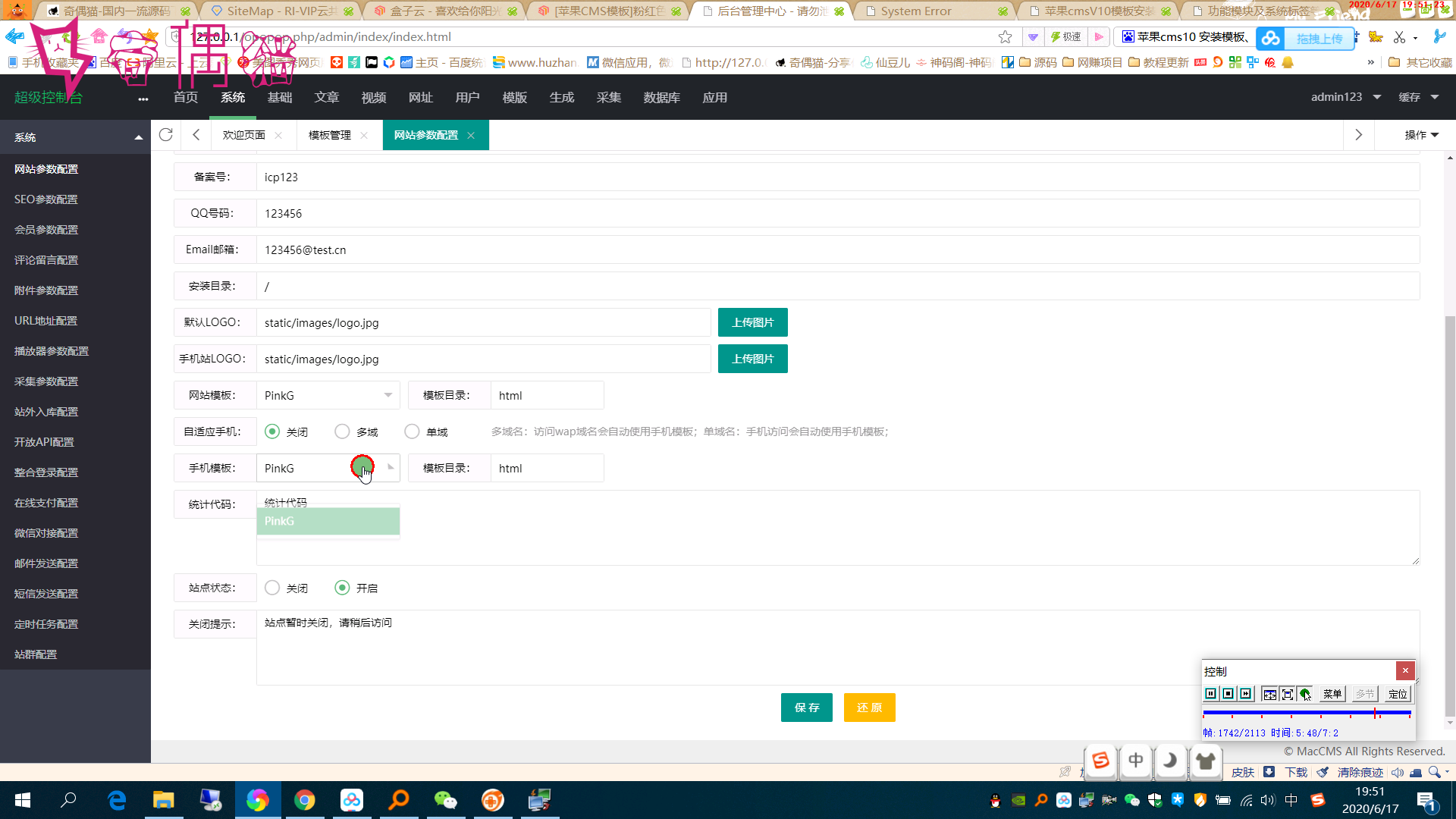Open notification center on taskbar

point(1426,801)
